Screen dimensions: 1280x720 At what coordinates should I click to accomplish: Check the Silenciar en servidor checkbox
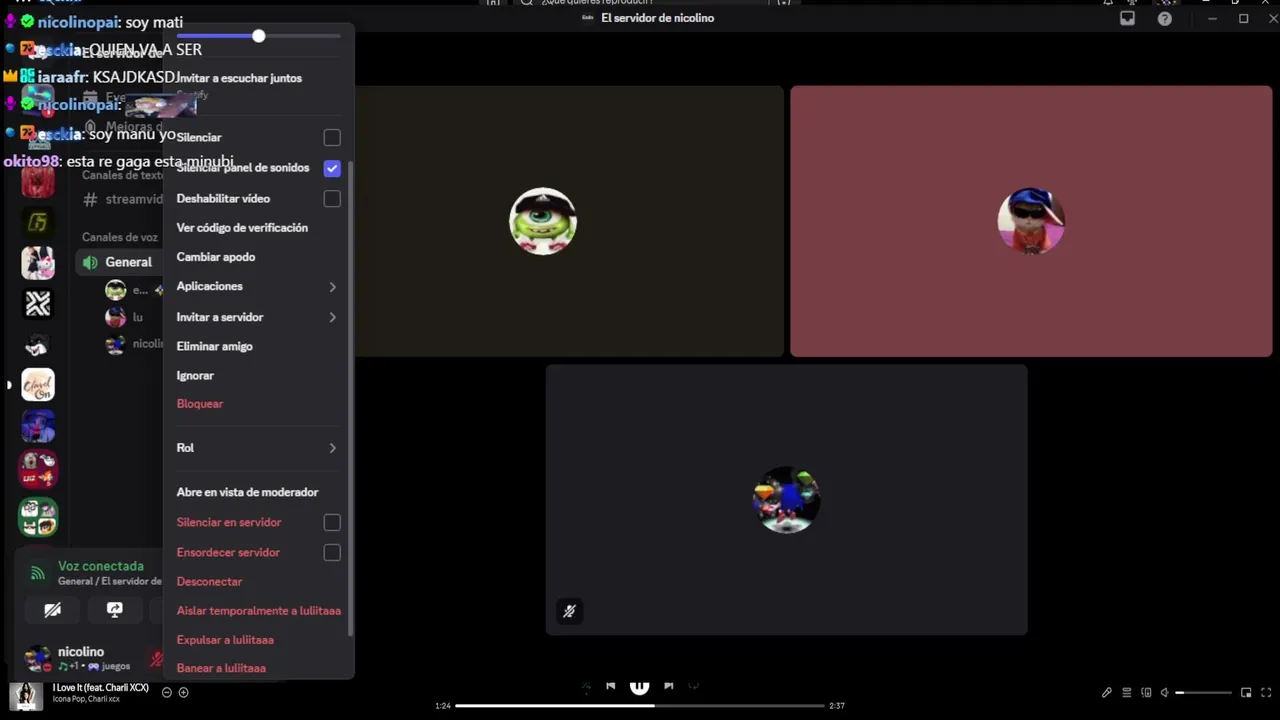pyautogui.click(x=332, y=522)
